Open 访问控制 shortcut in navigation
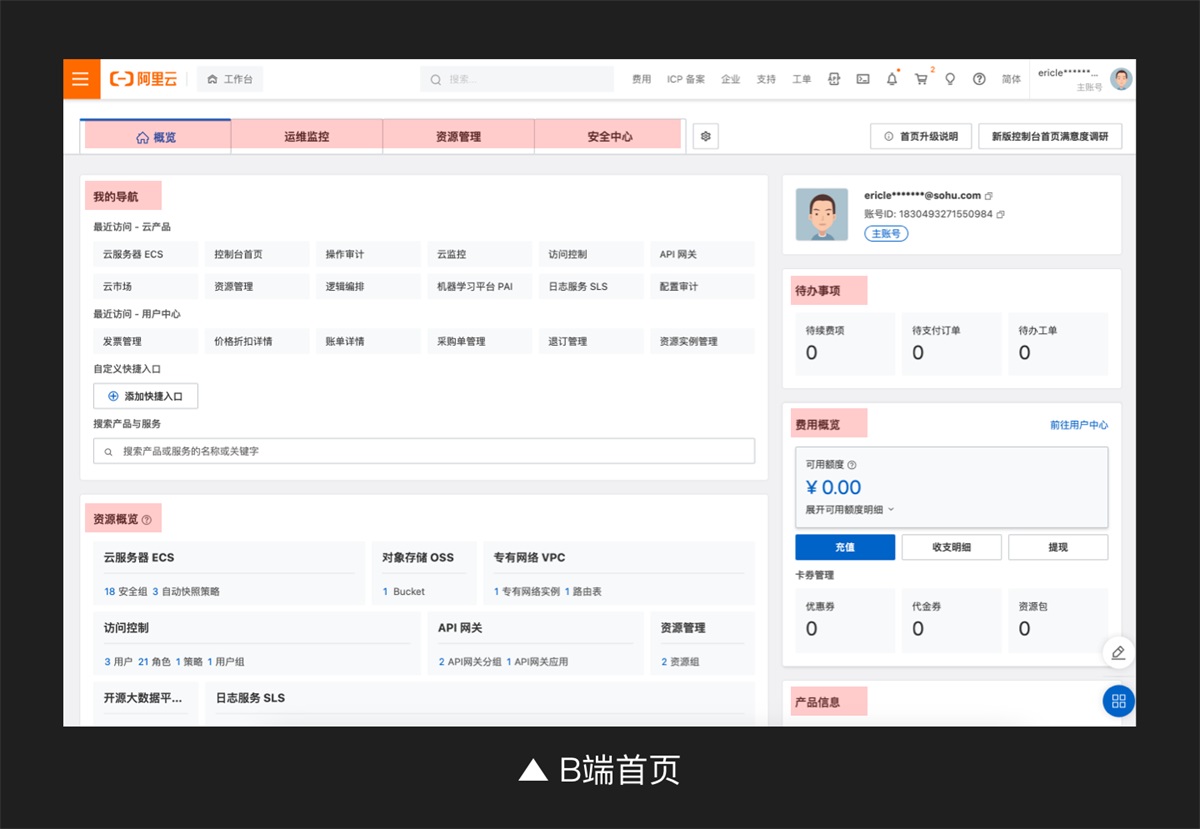Viewport: 1200px width, 829px height. tap(591, 254)
